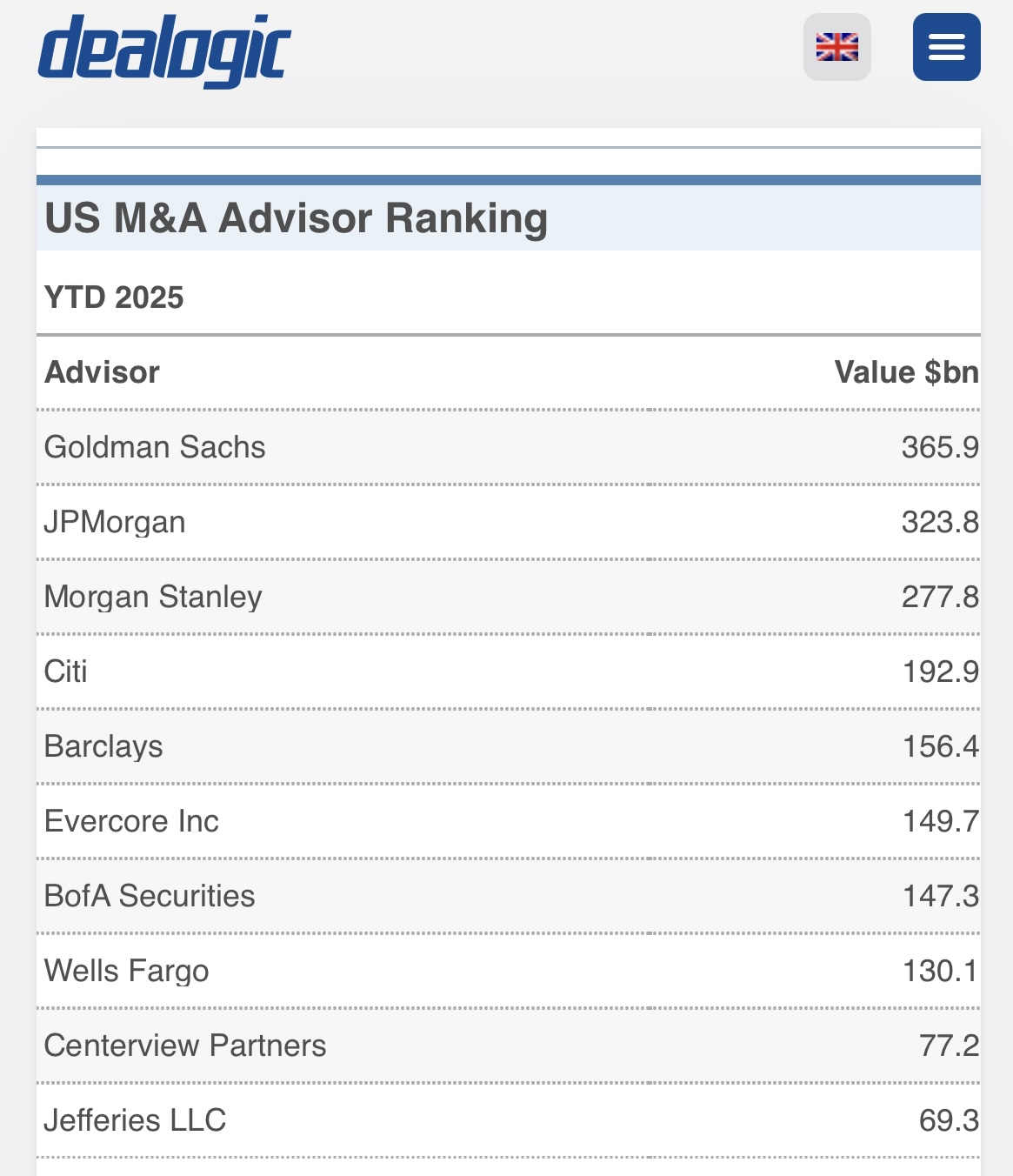Click JPMorgan value 323.8

coord(940,522)
